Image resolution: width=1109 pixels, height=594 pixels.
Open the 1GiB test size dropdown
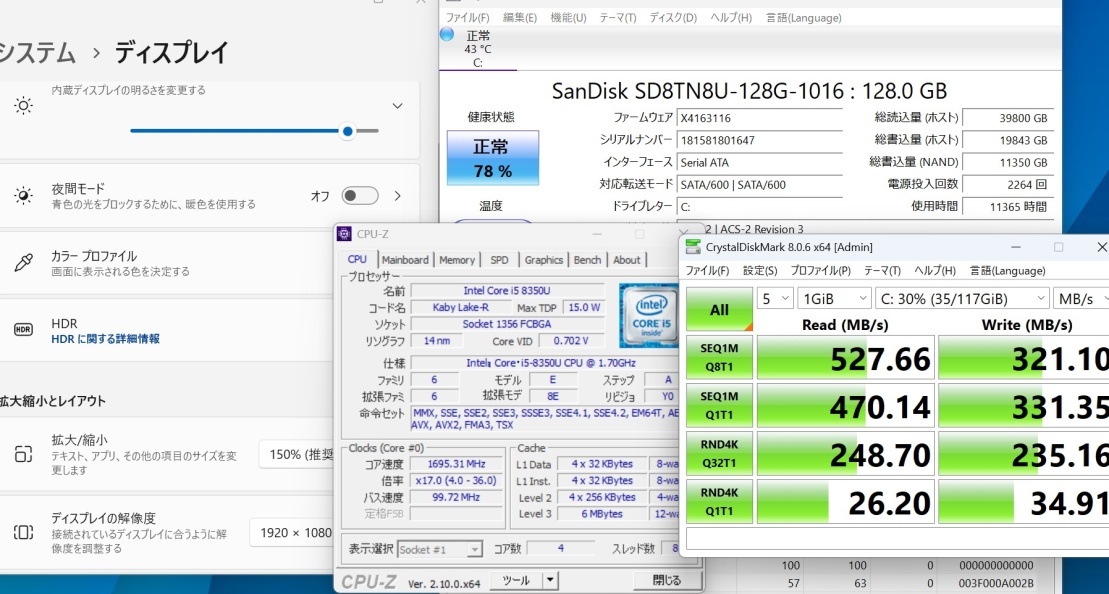click(x=834, y=298)
